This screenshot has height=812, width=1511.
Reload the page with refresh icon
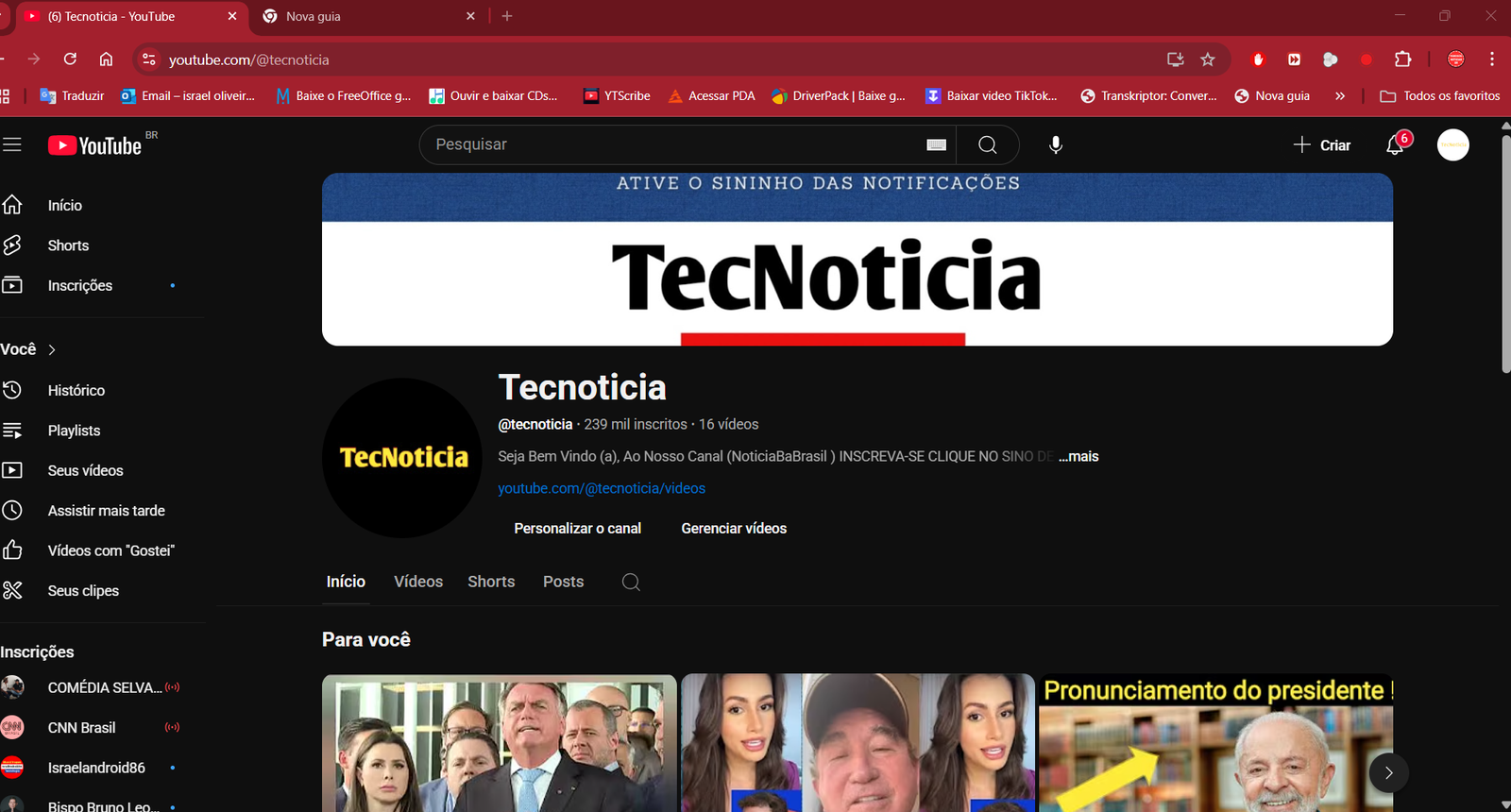click(x=70, y=59)
